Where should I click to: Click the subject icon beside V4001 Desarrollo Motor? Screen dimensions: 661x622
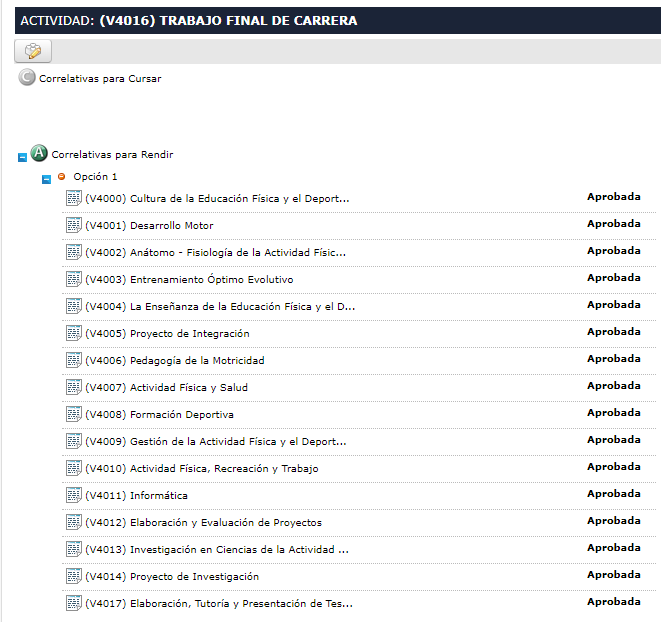[73, 225]
